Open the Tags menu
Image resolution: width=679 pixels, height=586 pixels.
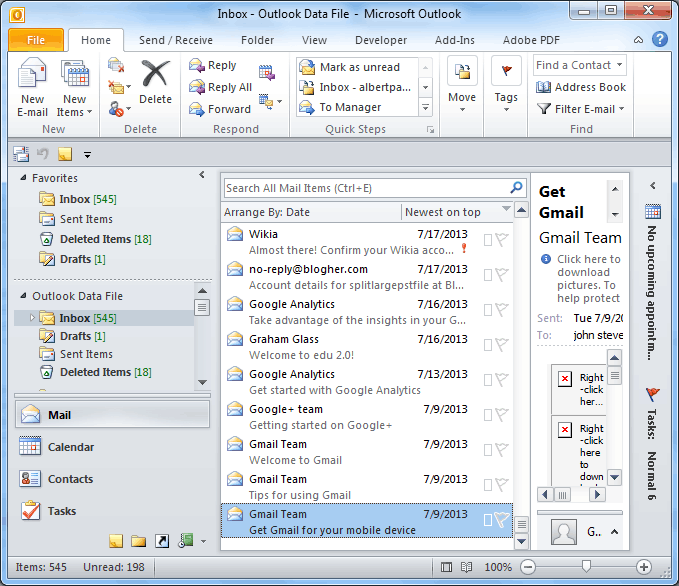tap(506, 84)
